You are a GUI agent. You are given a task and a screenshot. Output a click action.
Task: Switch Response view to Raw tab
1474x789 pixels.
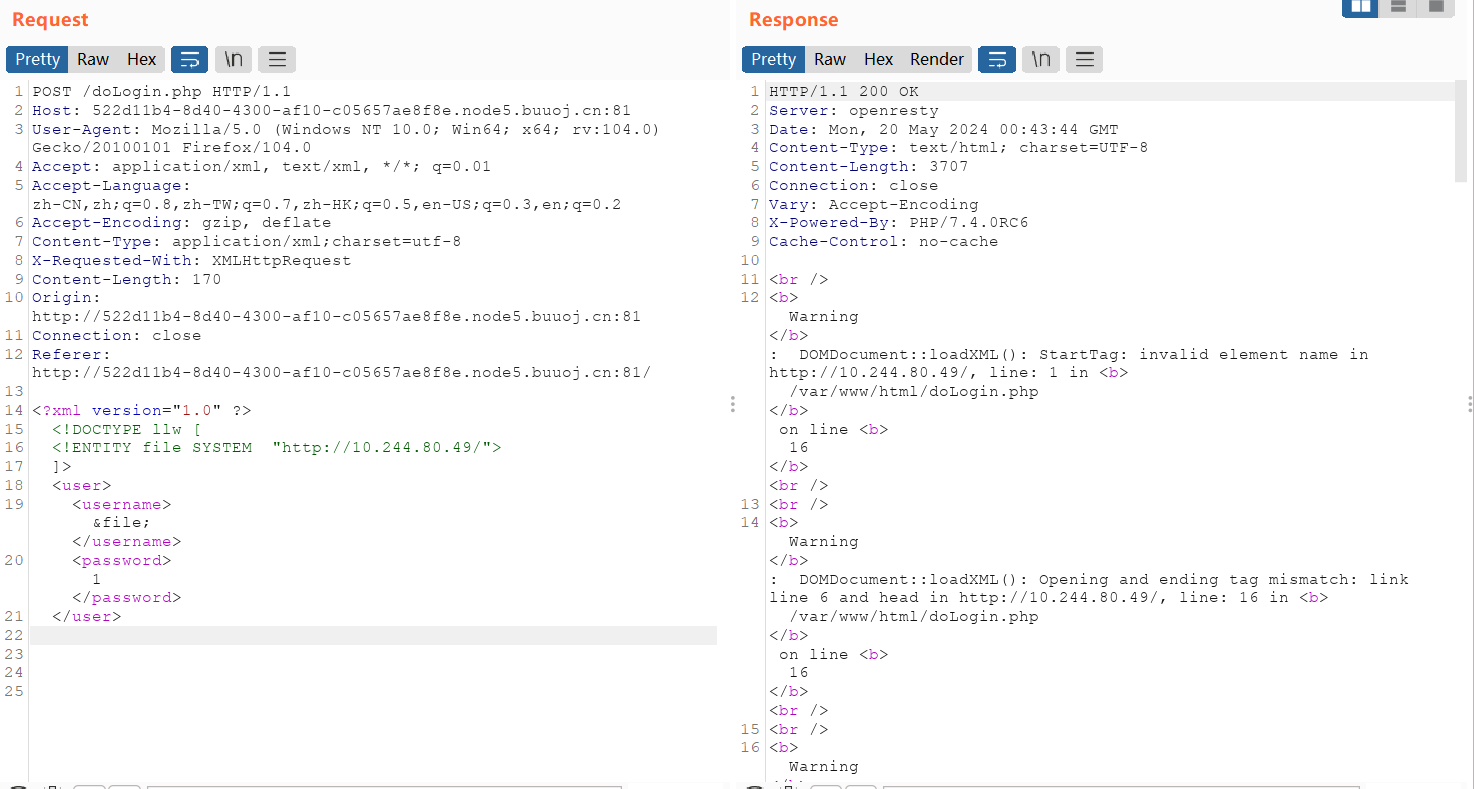tap(829, 59)
